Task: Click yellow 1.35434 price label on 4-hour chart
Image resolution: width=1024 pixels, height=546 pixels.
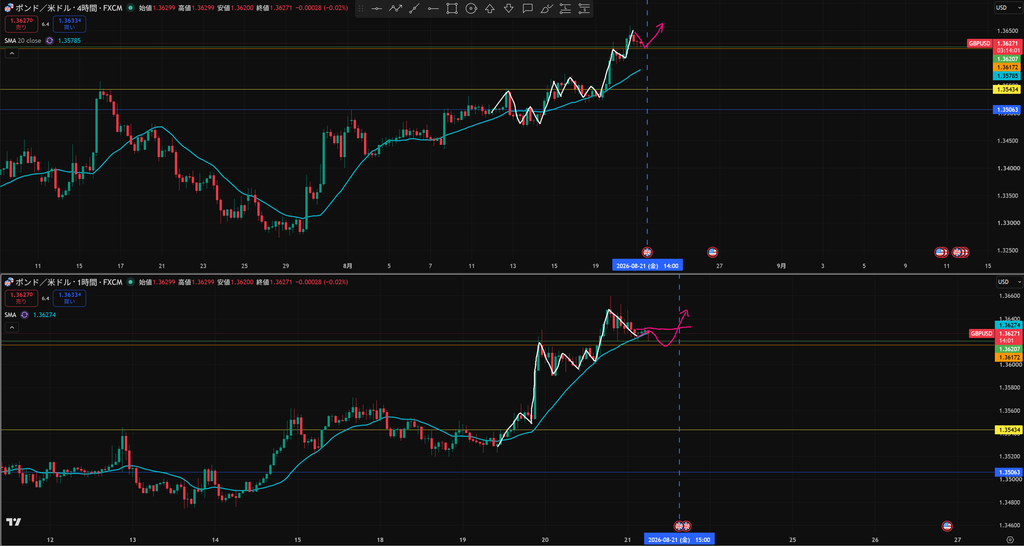Action: click(x=1006, y=89)
